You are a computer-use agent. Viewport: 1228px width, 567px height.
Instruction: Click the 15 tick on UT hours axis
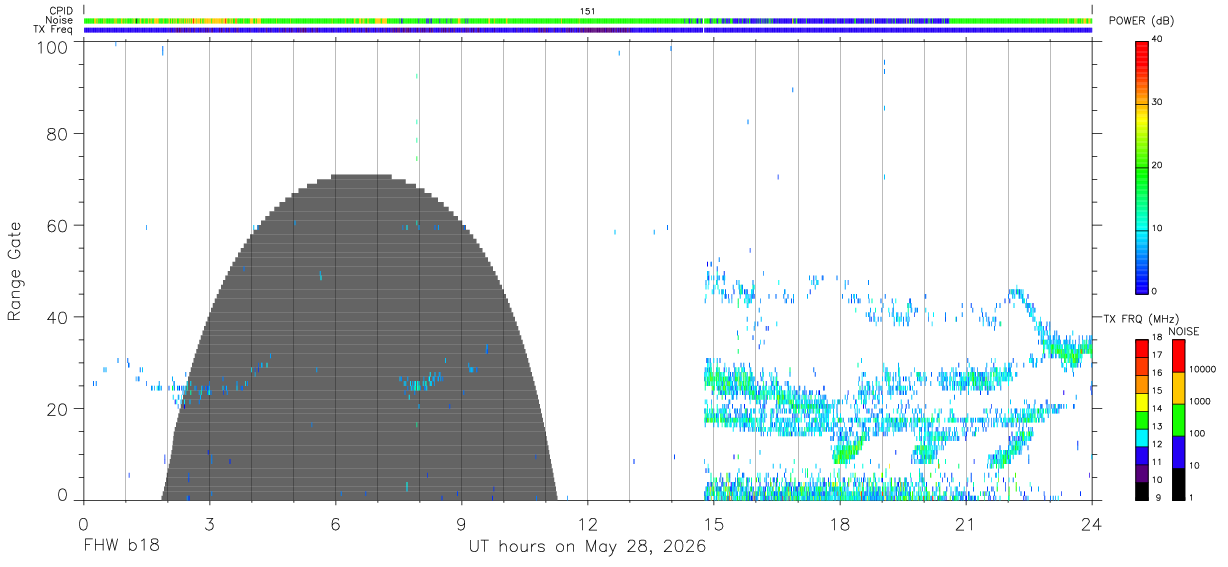coord(713,524)
